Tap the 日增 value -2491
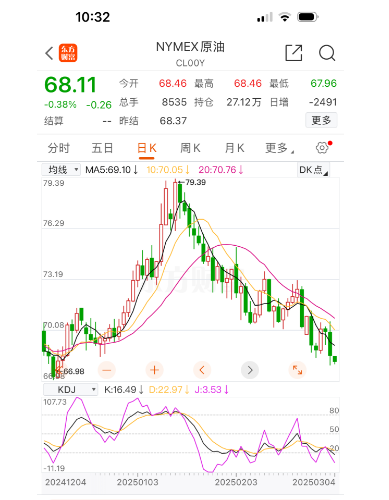This screenshot has height=500, width=389. (x=323, y=102)
